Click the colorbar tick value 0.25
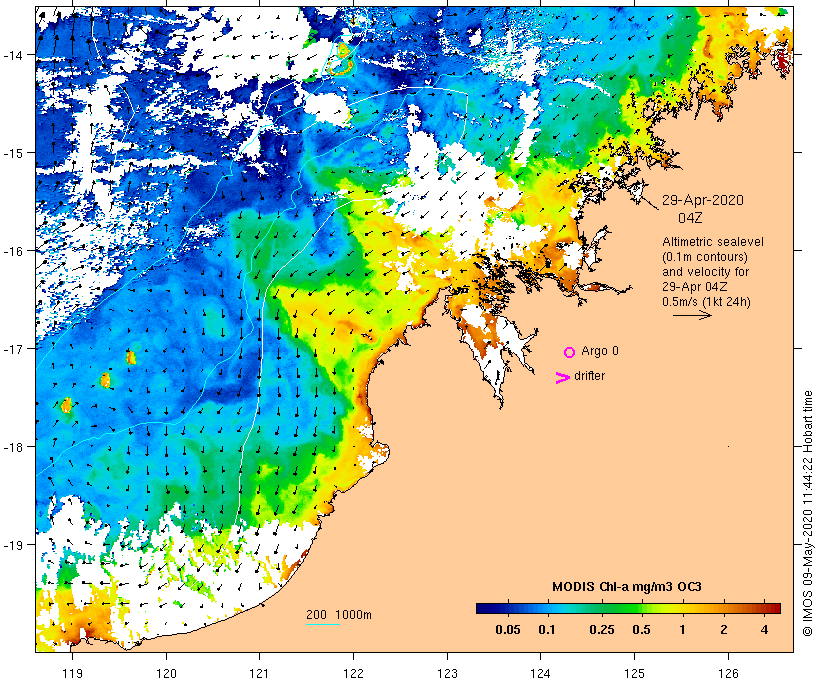 (601, 629)
